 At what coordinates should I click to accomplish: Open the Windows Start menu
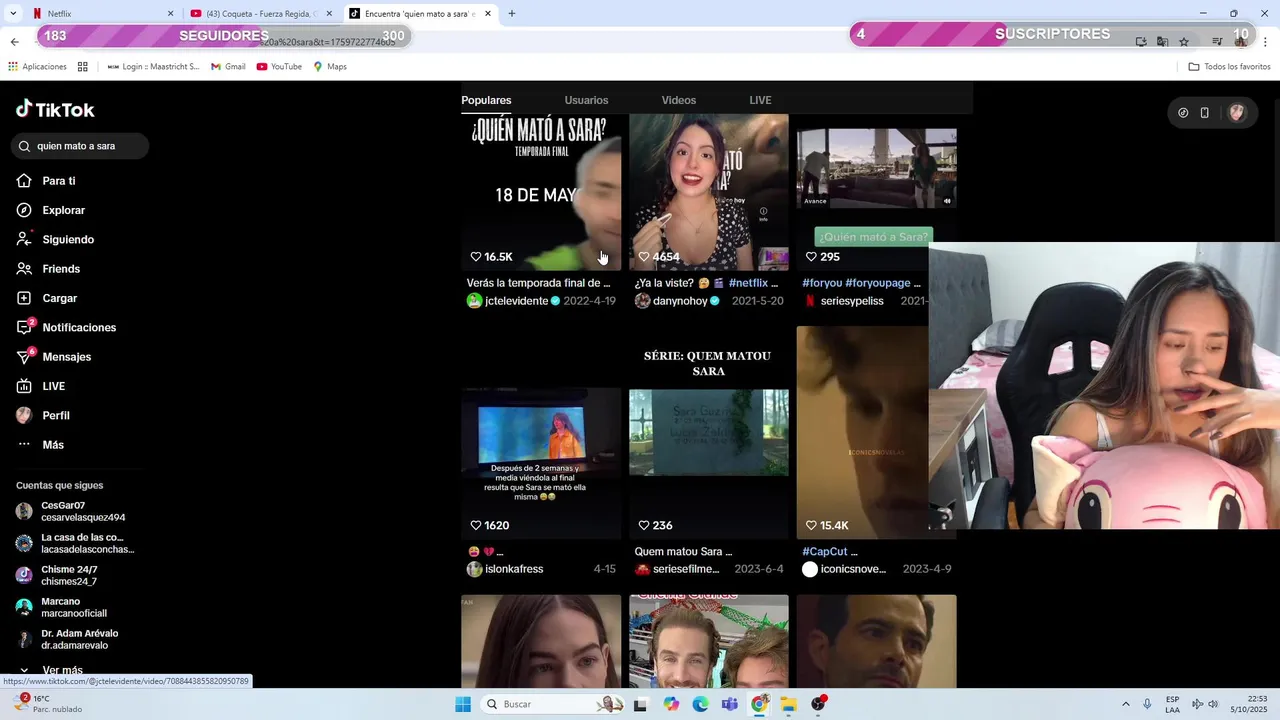[463, 704]
